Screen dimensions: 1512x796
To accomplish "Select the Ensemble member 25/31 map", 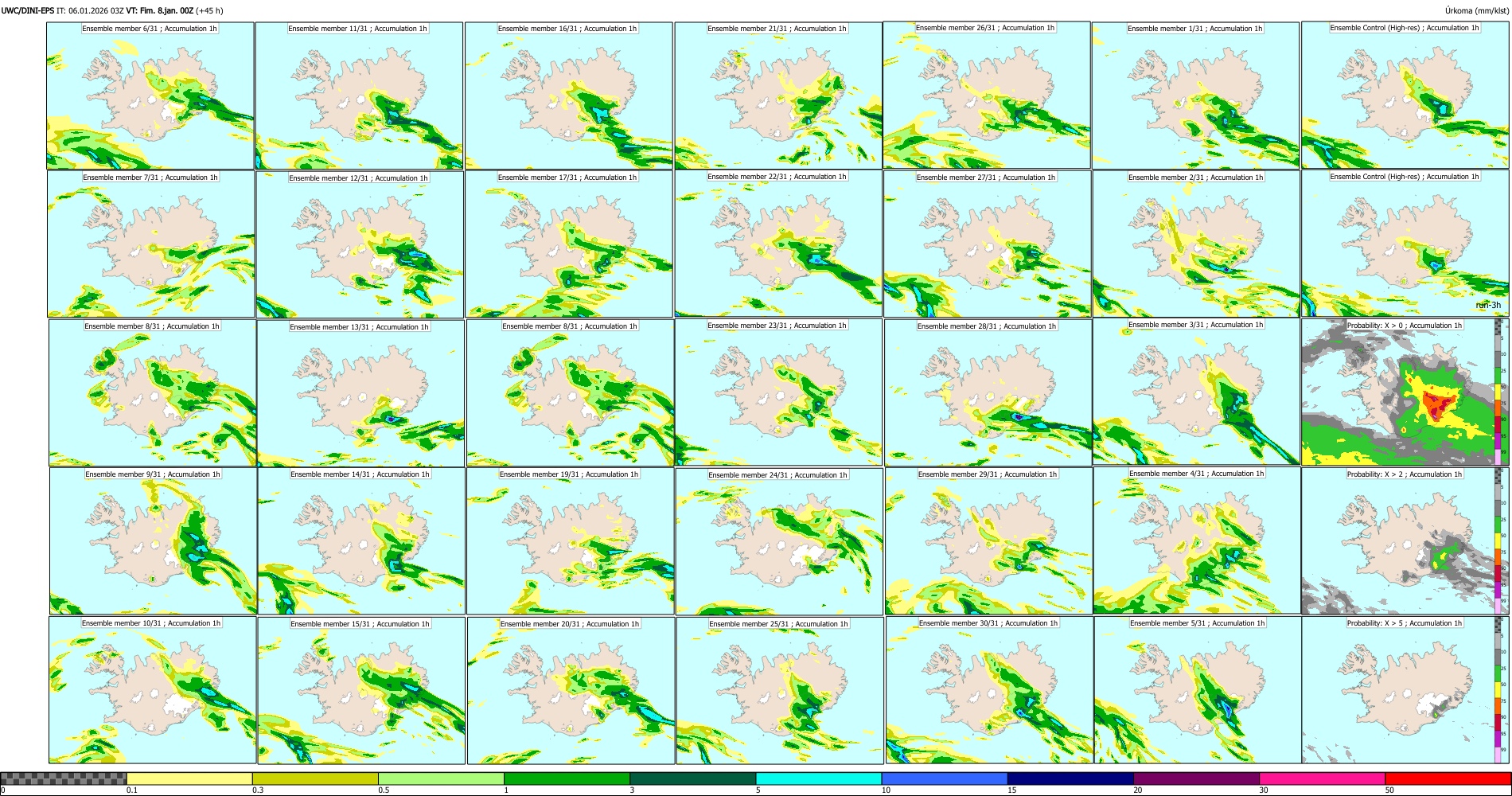I will pos(779,691).
